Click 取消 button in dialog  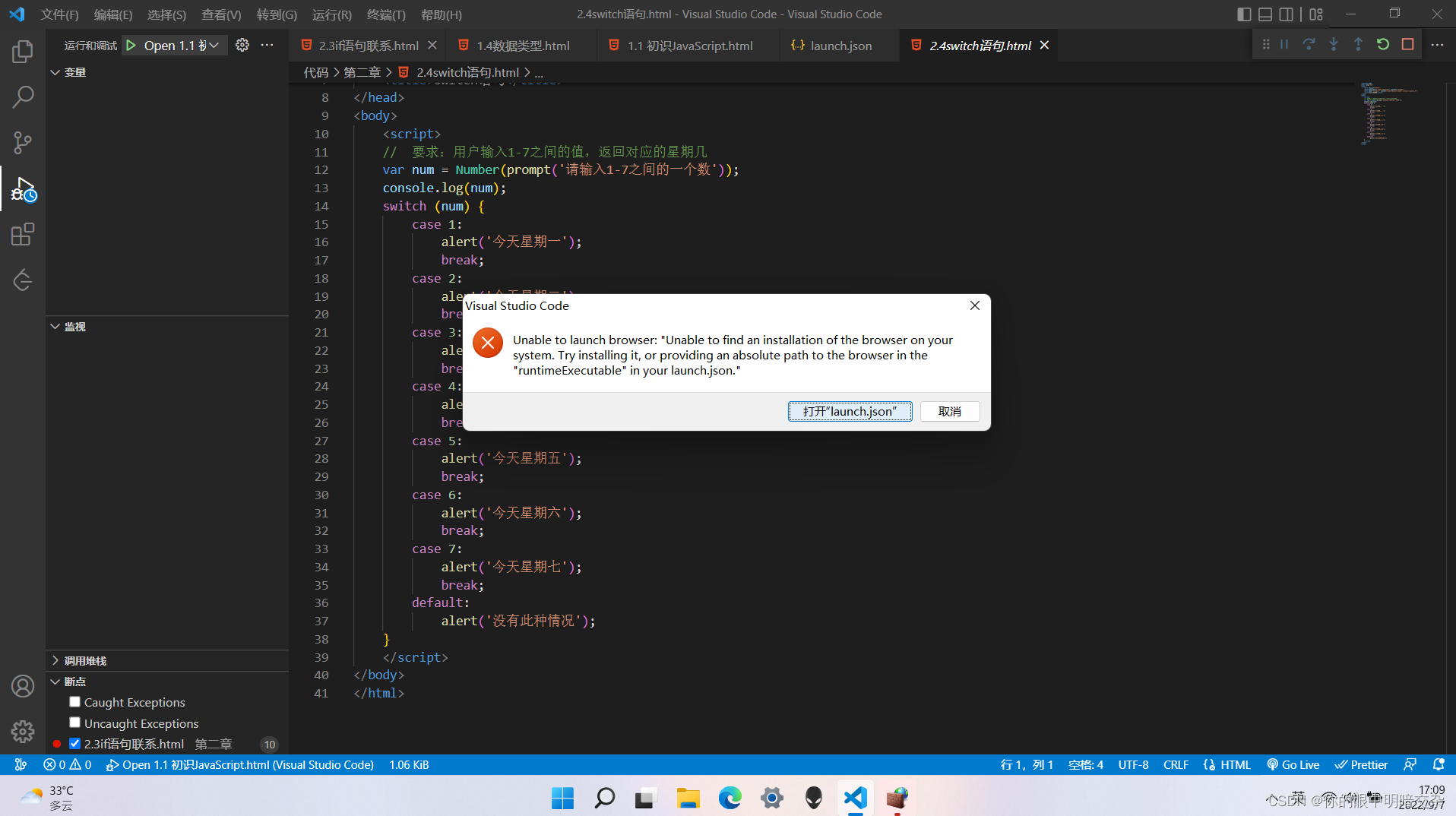(x=950, y=411)
